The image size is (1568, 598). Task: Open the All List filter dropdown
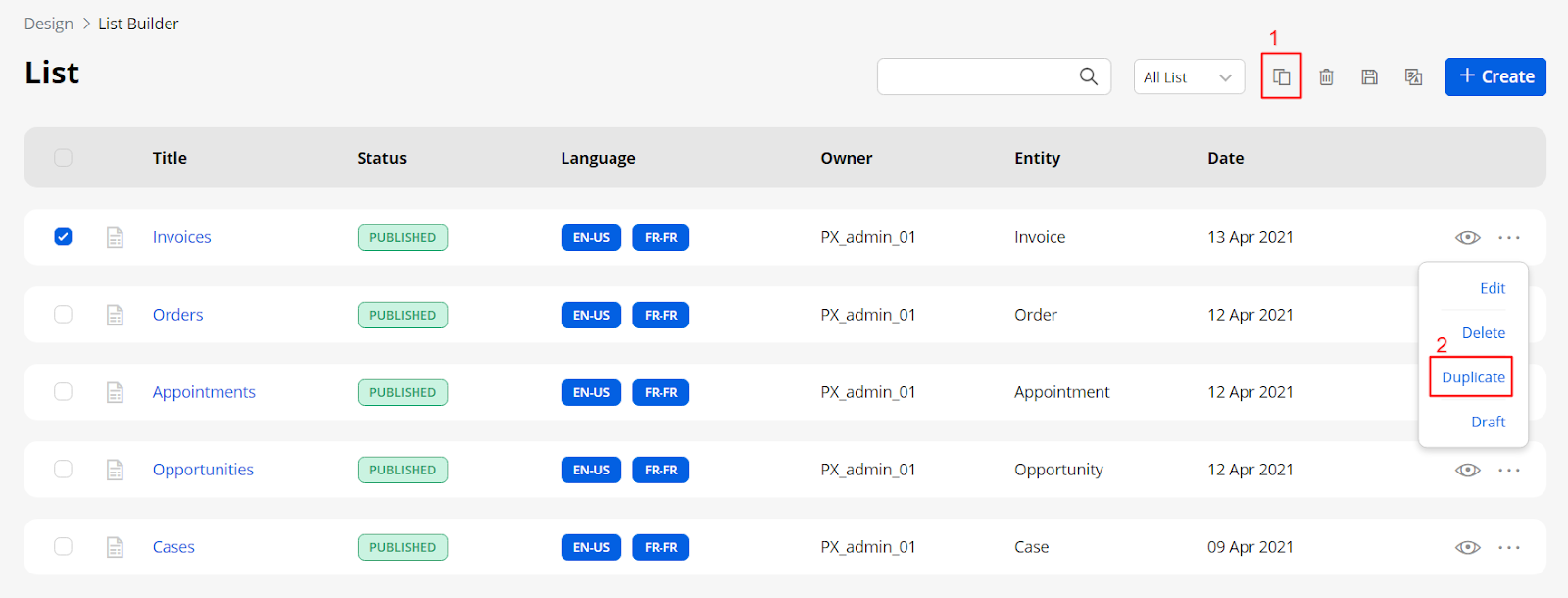click(x=1188, y=77)
